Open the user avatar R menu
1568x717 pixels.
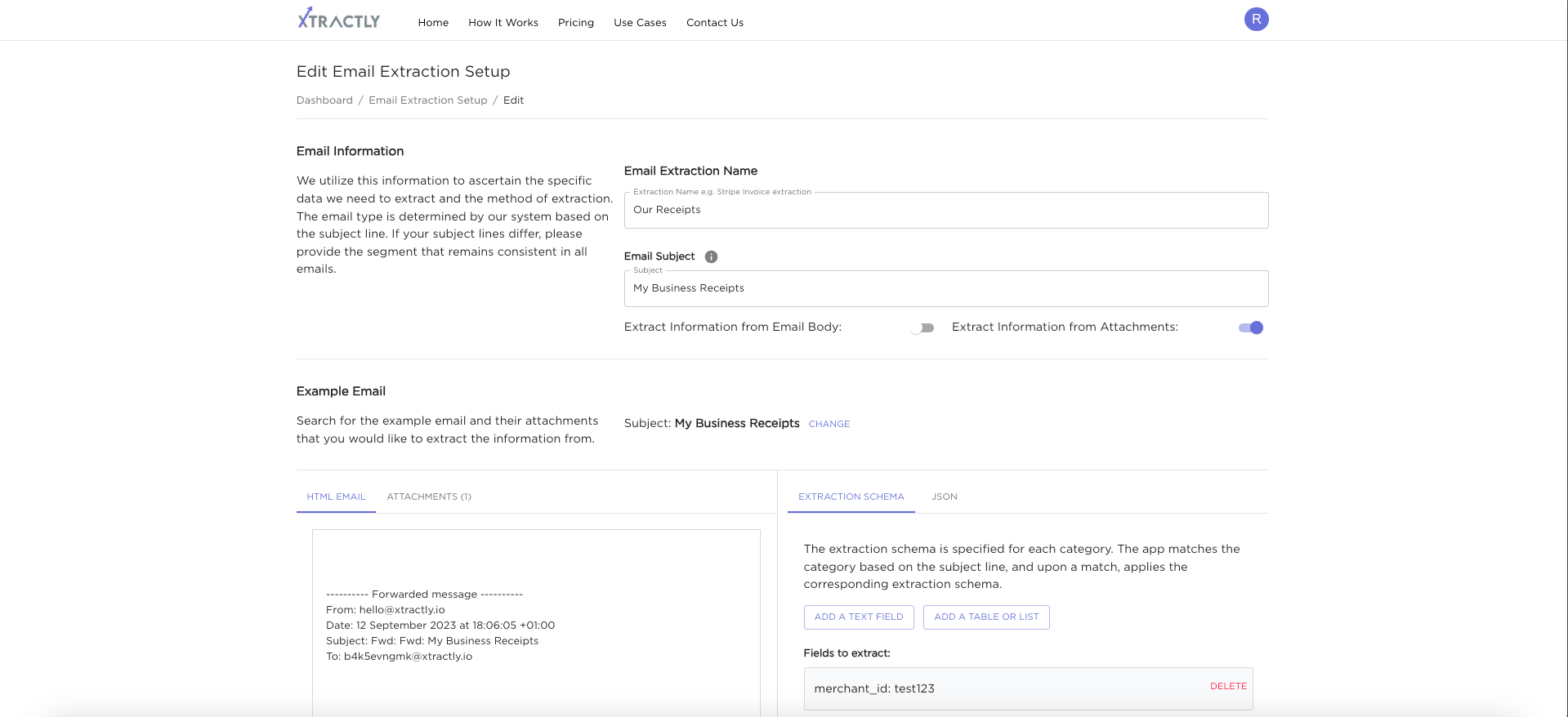(1256, 20)
